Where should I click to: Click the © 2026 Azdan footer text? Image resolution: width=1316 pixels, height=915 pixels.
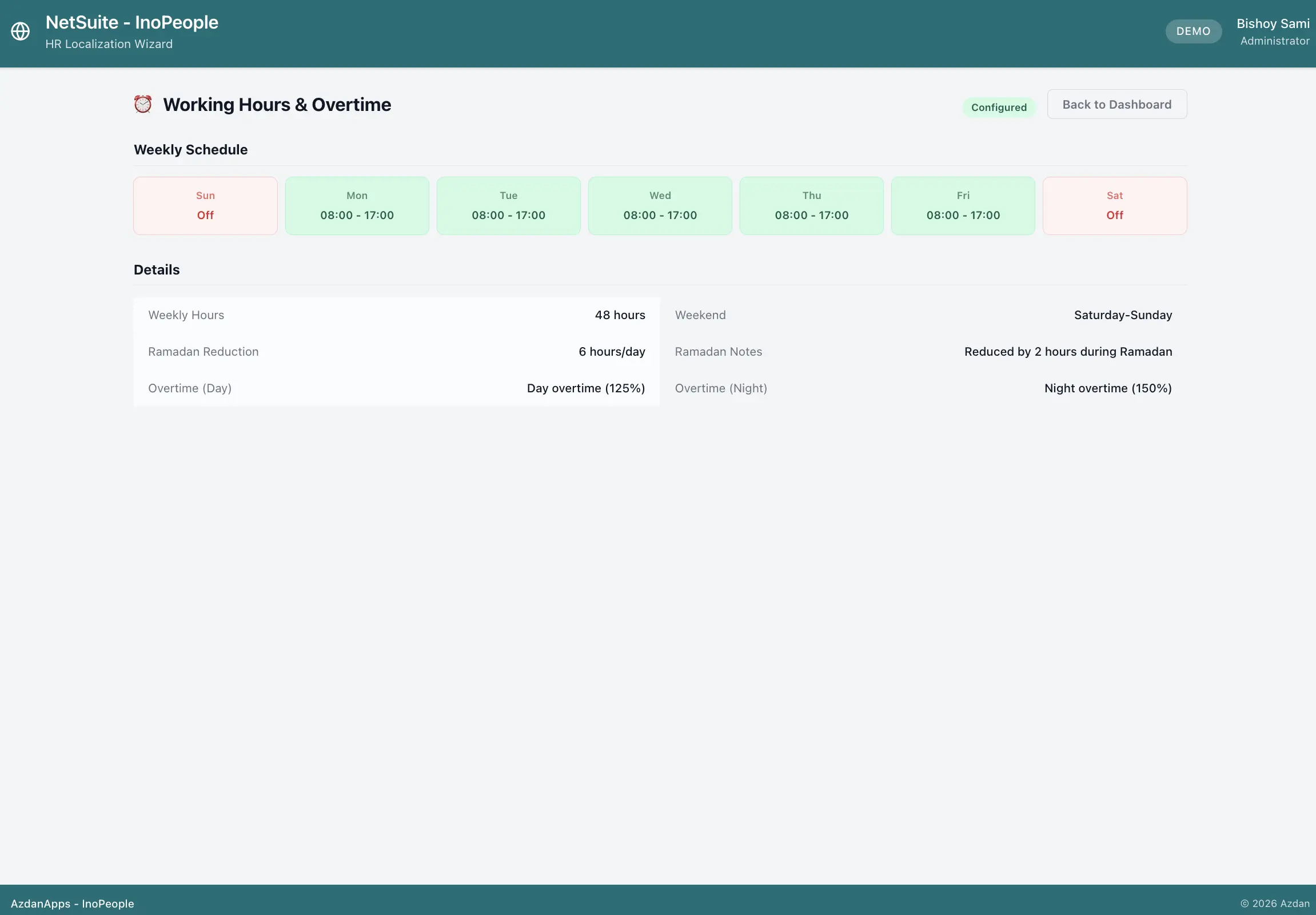[1275, 904]
